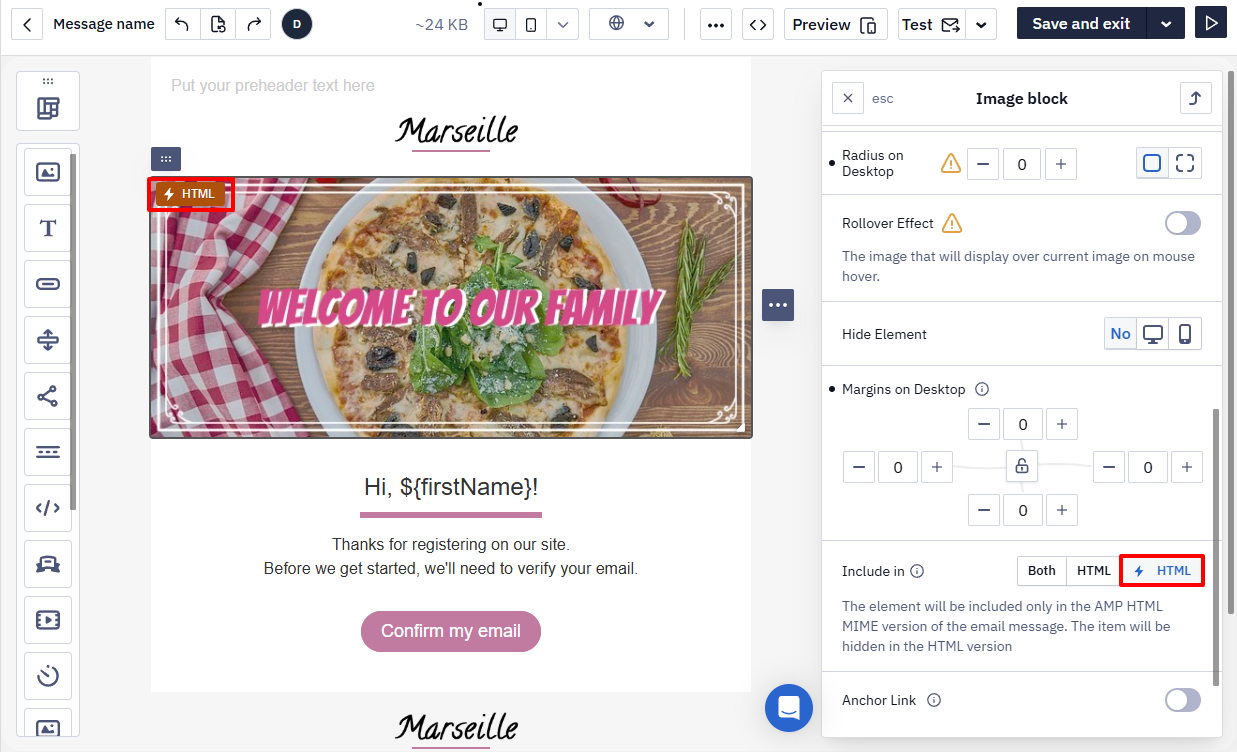
Task: Hide the element on mobile
Action: [x=1185, y=334]
